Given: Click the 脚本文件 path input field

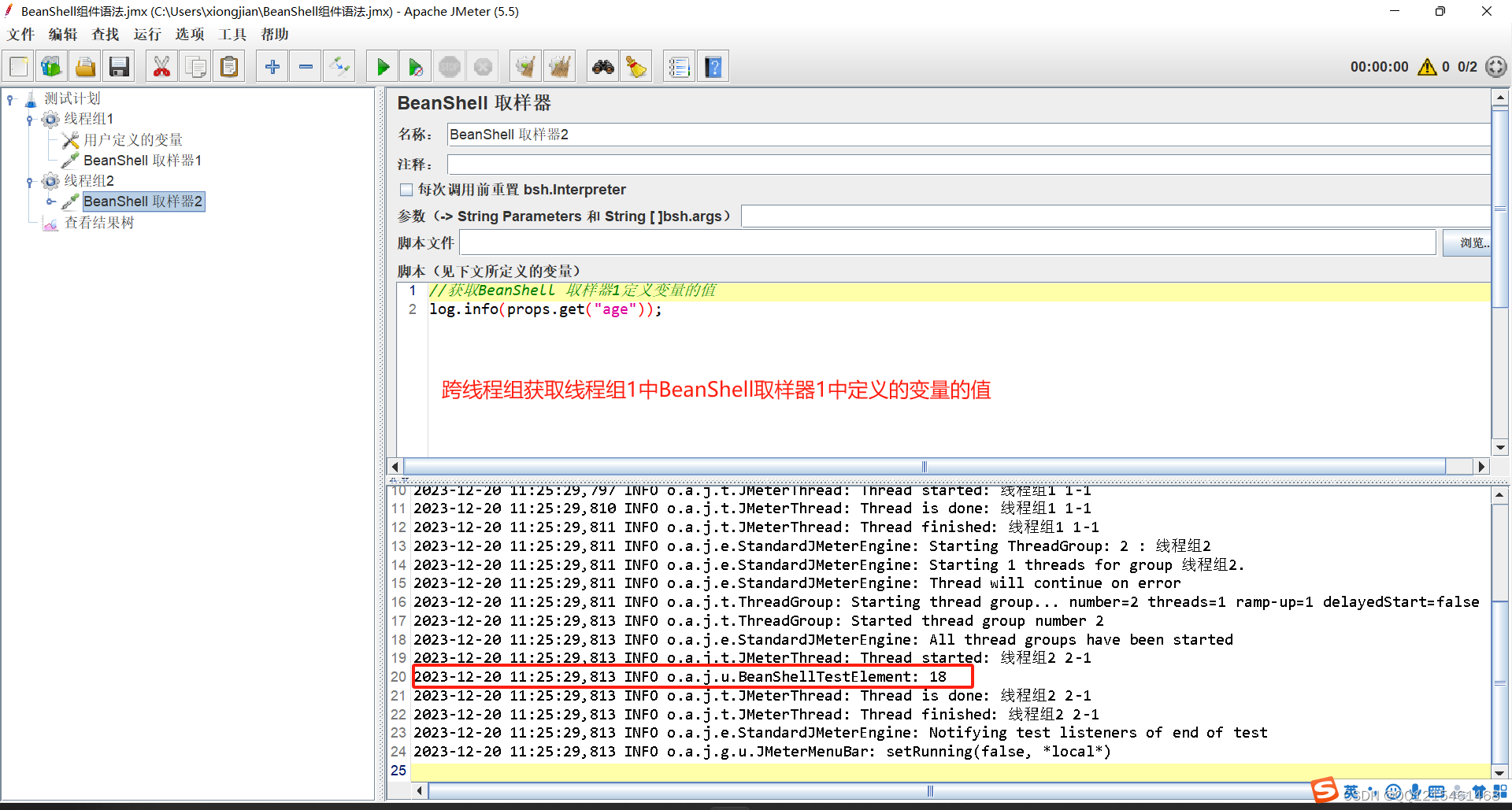Looking at the screenshot, I should point(948,243).
